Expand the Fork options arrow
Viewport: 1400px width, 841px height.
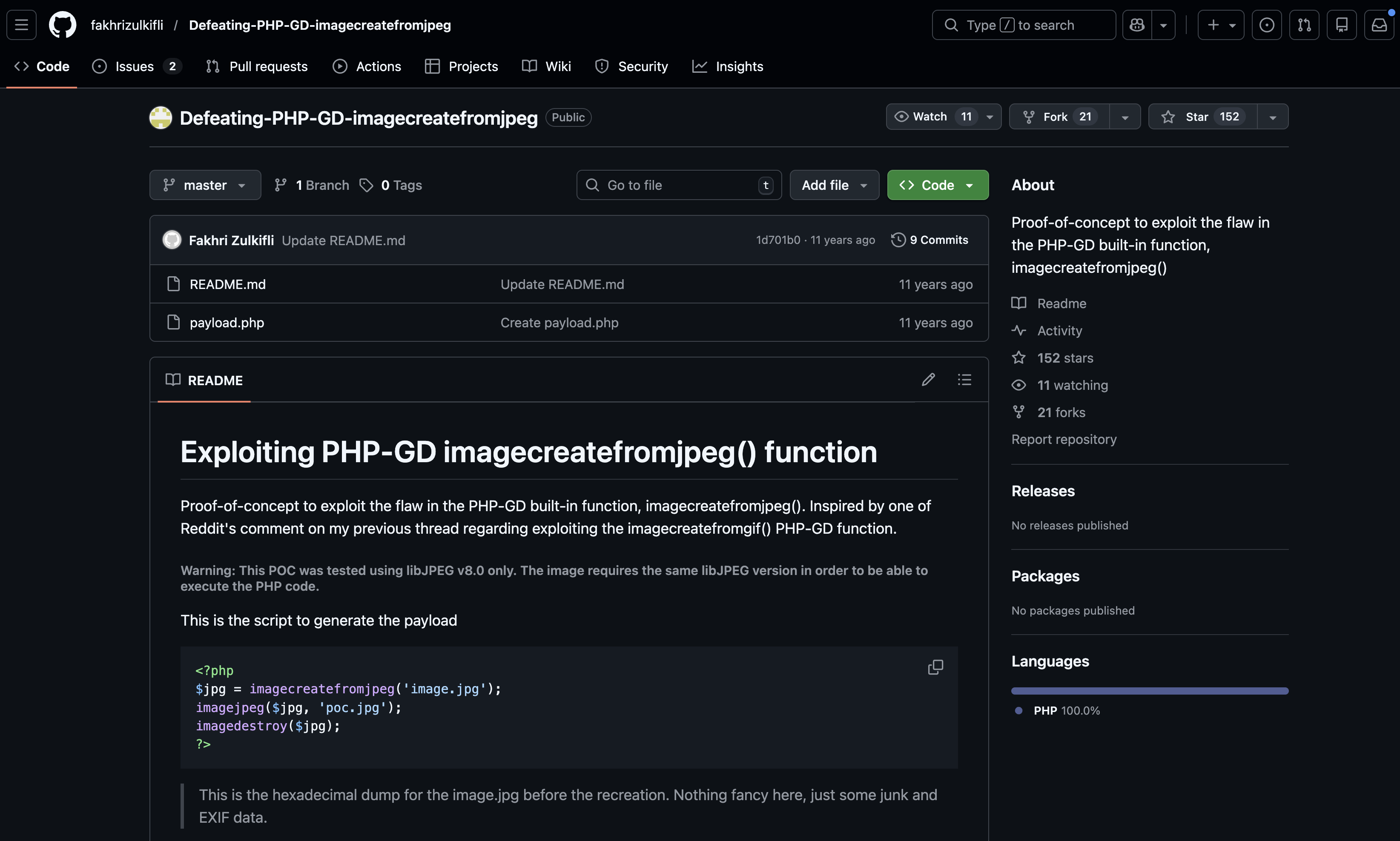click(1125, 117)
